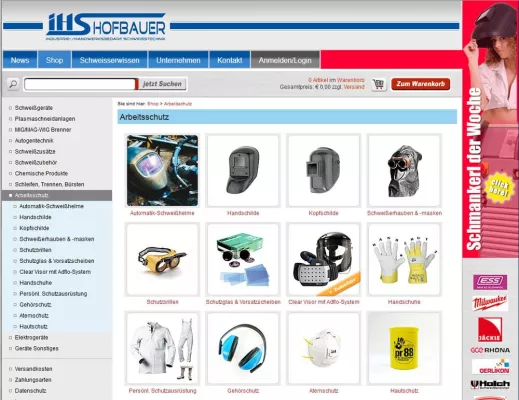Open Handschuhe gloves image
This screenshot has width=519, height=400.
pyautogui.click(x=404, y=259)
